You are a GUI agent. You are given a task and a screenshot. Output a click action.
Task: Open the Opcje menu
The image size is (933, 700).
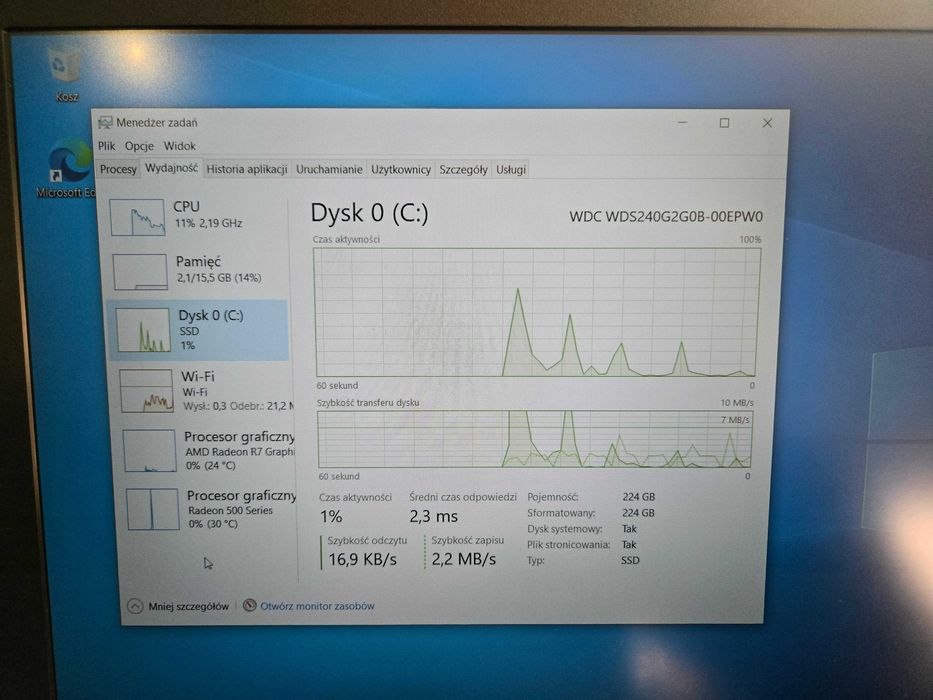pos(139,146)
